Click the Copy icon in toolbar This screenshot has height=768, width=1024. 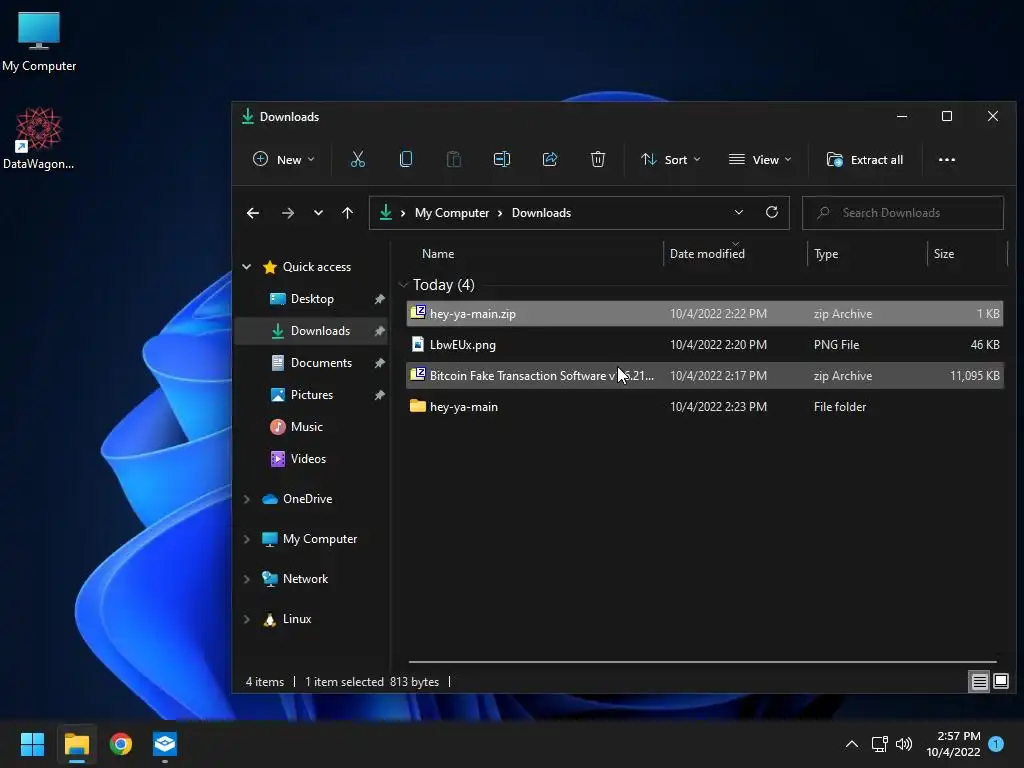(x=406, y=159)
